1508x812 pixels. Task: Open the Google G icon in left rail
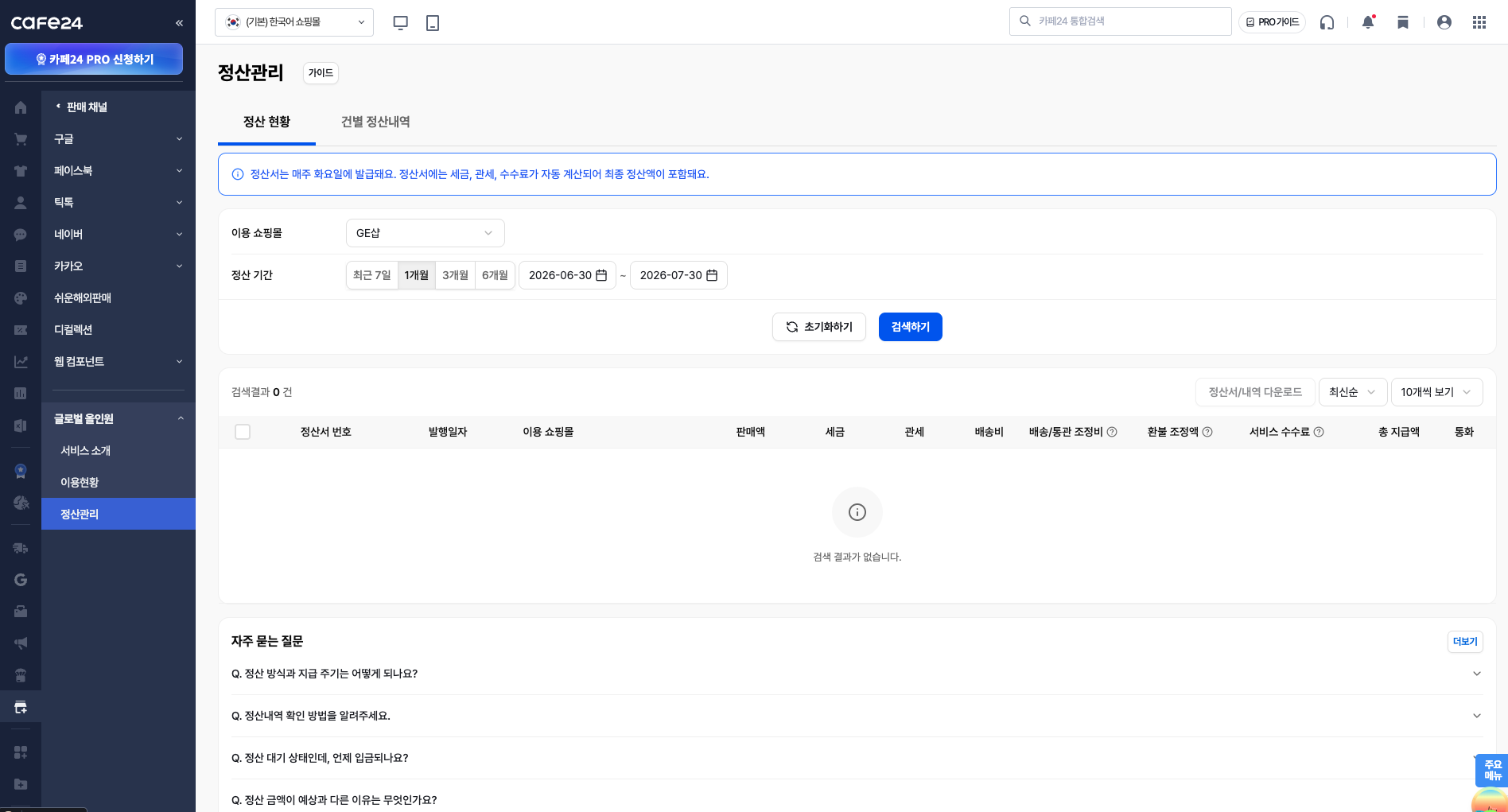tap(21, 580)
